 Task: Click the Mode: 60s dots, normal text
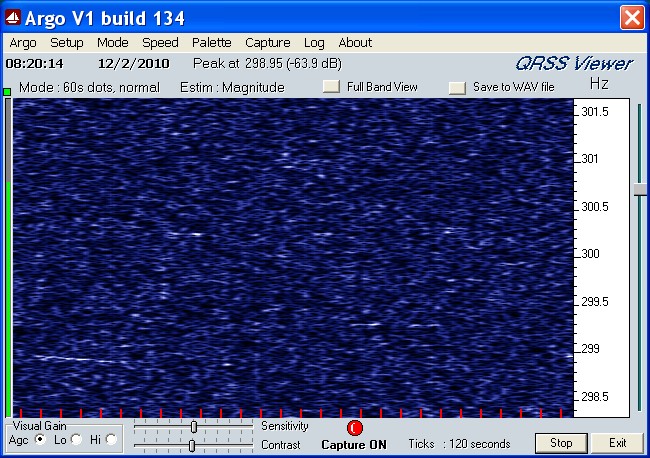click(89, 87)
